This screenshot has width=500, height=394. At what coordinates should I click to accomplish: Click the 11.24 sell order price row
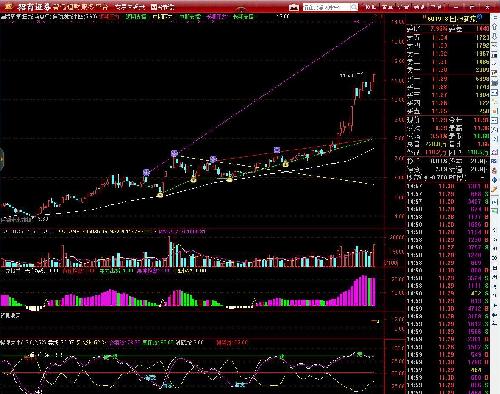click(448, 37)
